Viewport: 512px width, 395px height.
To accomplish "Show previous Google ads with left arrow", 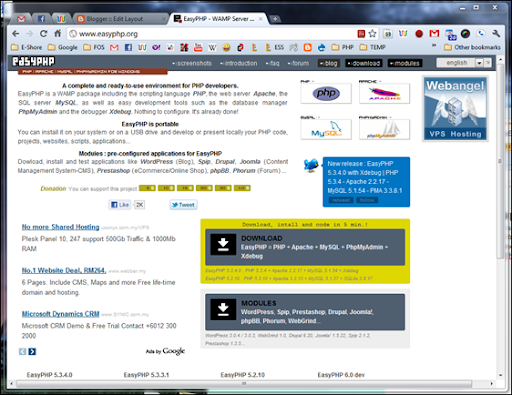I will (x=22, y=351).
